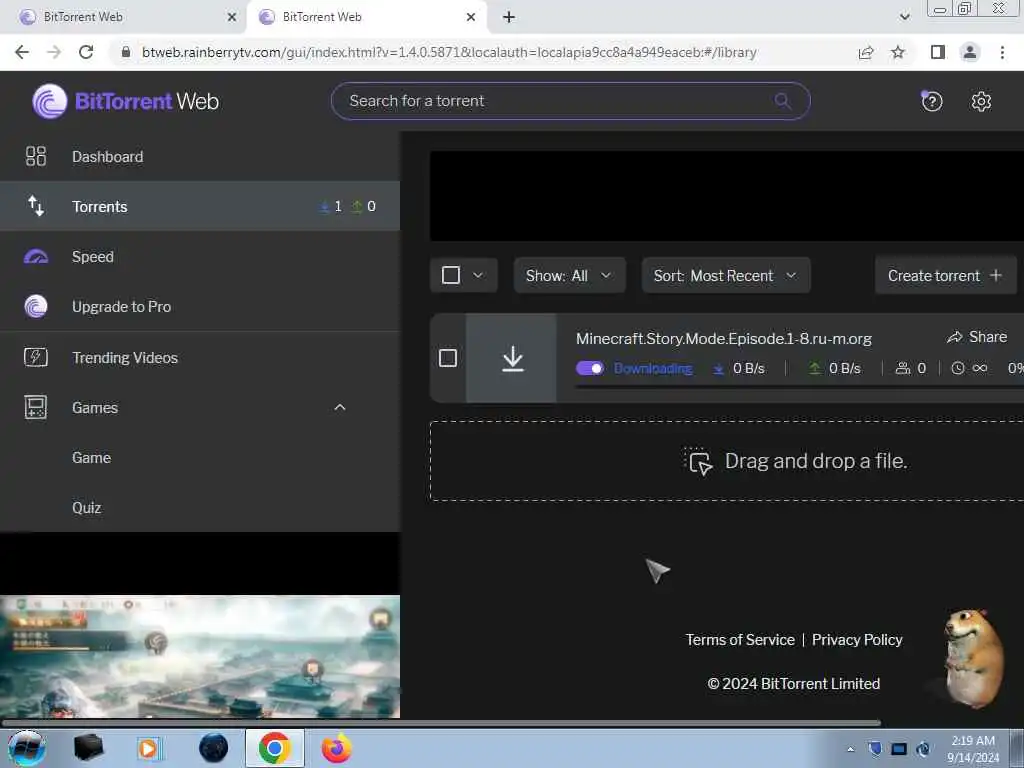Click the Windows Start orb
The width and height of the screenshot is (1024, 768).
[27, 748]
